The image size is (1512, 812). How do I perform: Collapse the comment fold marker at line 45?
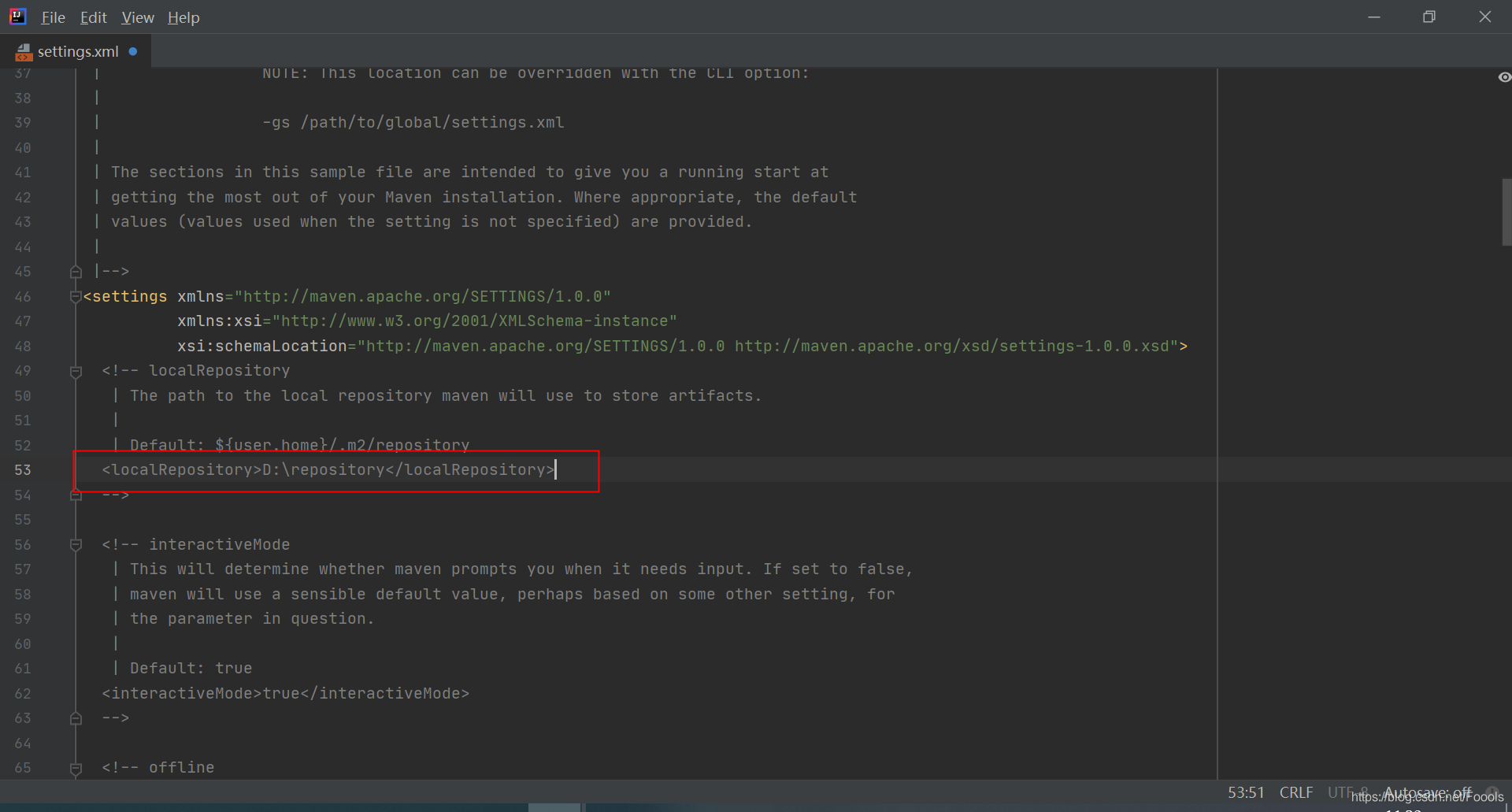tap(76, 272)
